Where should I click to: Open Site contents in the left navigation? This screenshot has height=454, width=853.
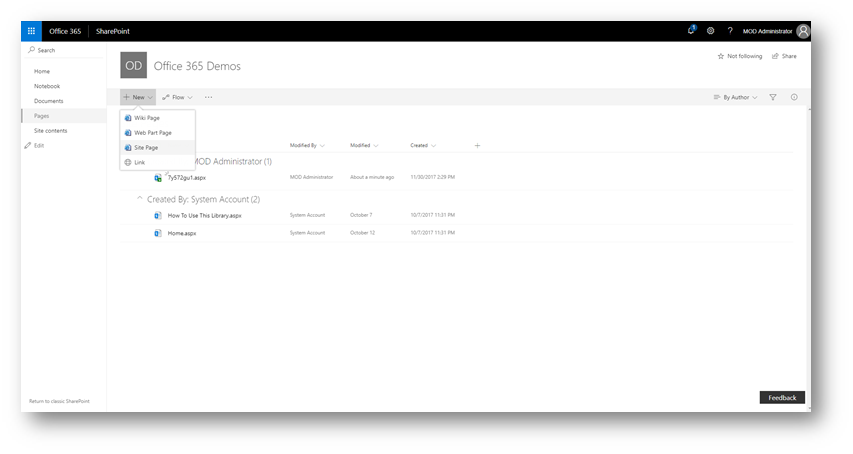51,130
